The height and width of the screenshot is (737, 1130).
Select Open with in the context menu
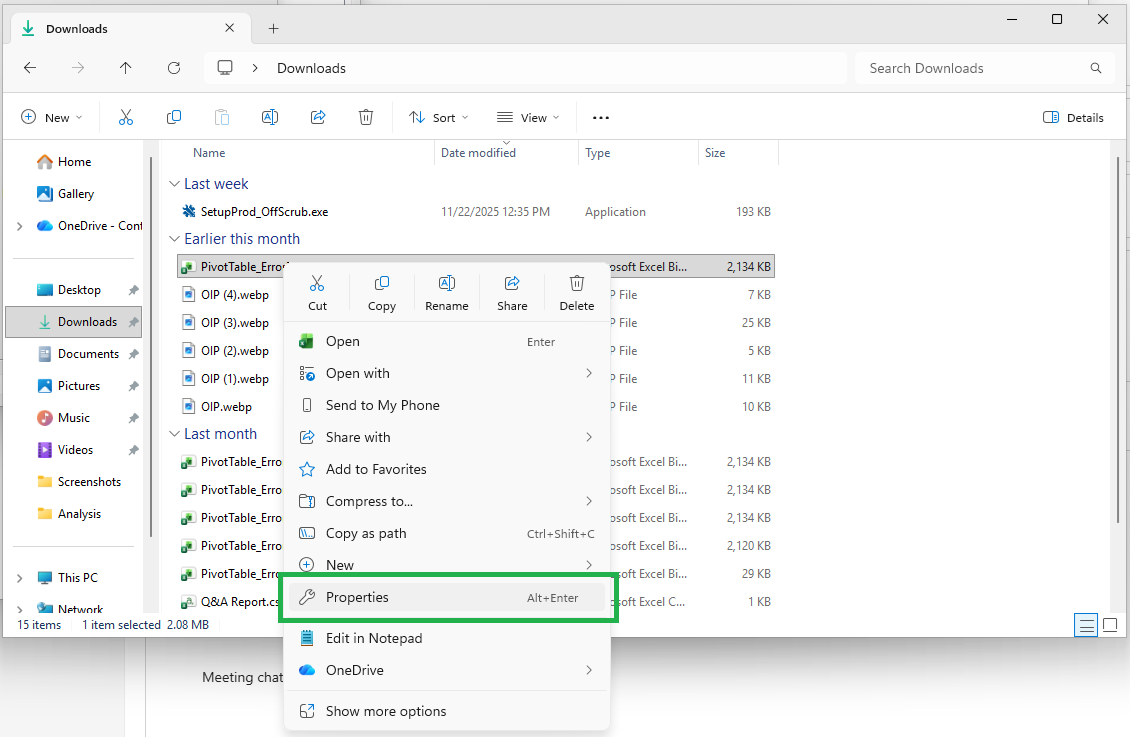point(446,373)
